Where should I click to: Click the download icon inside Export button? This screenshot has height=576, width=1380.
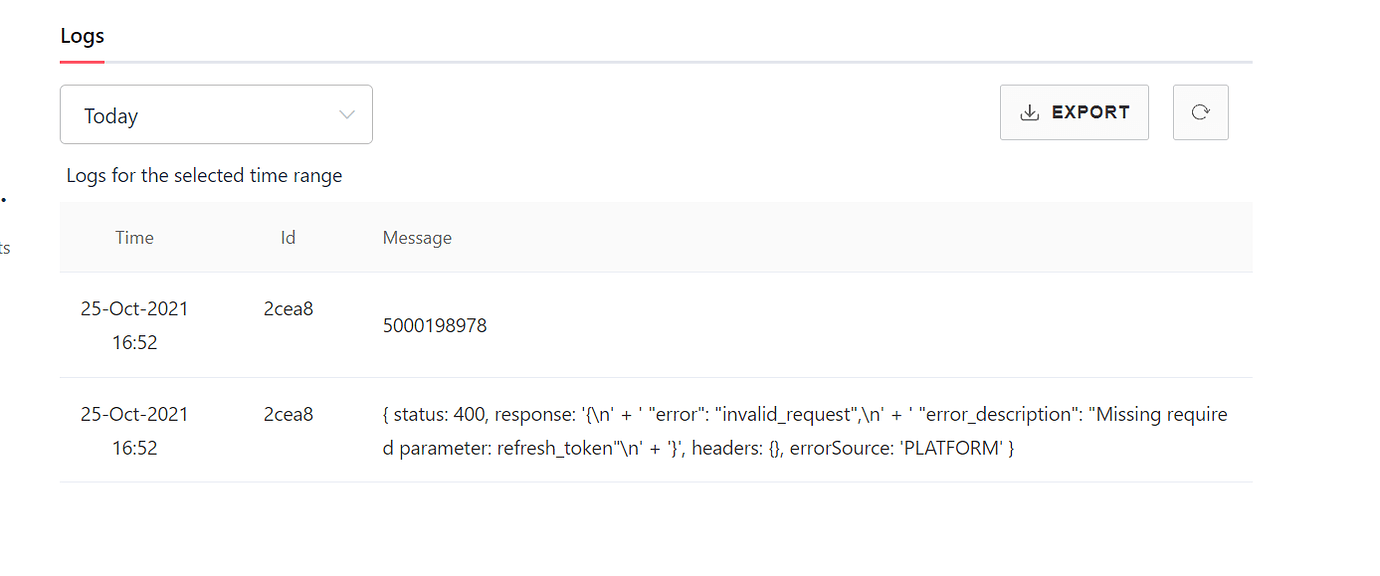[1029, 112]
